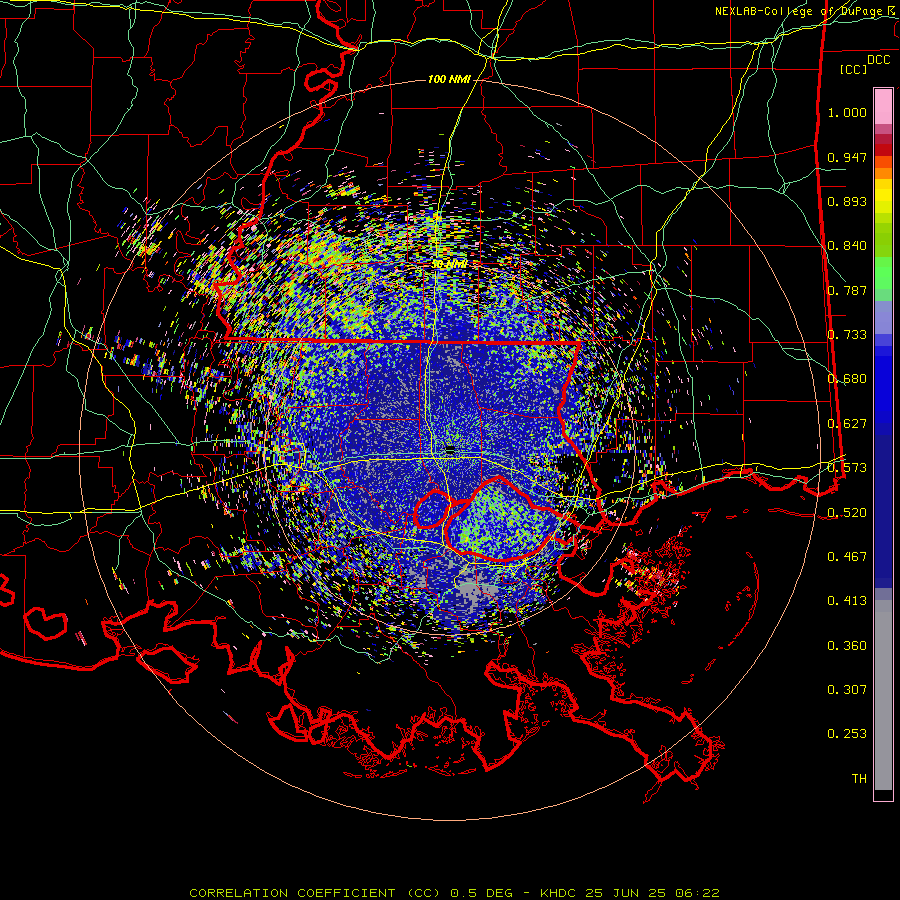This screenshot has height=900, width=900.
Task: Click the 0.787 scale value
Action: [847, 290]
